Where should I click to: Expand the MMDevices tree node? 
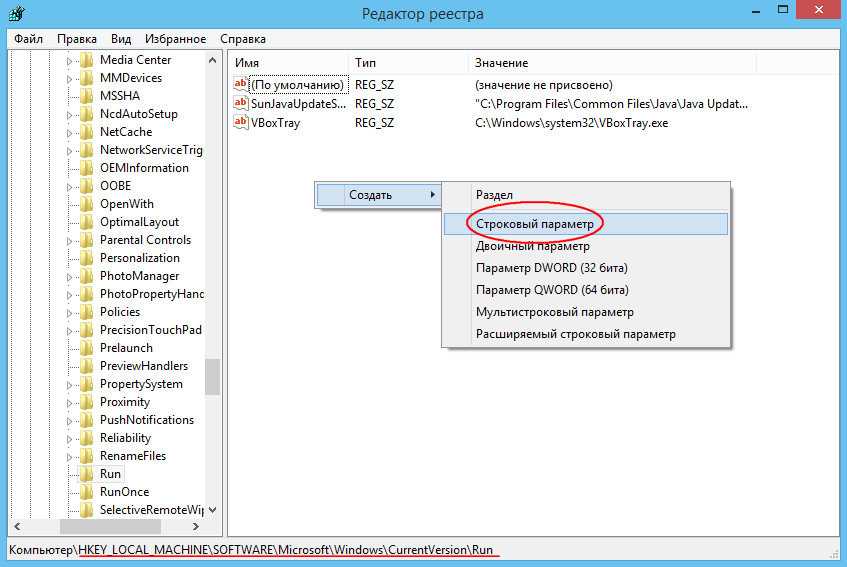71,78
